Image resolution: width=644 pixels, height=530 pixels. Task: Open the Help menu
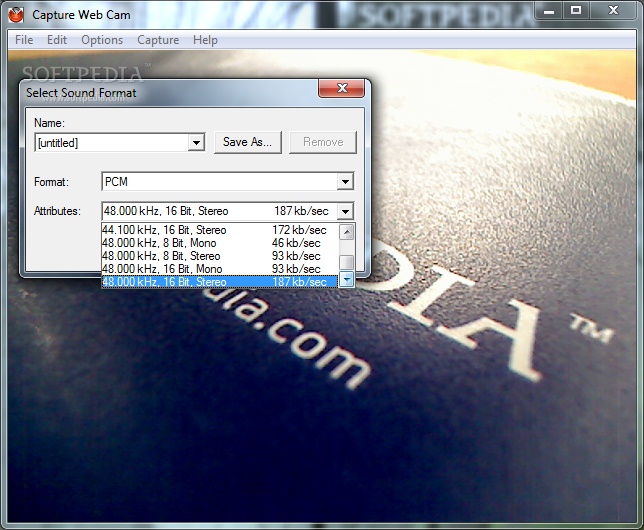(205, 40)
